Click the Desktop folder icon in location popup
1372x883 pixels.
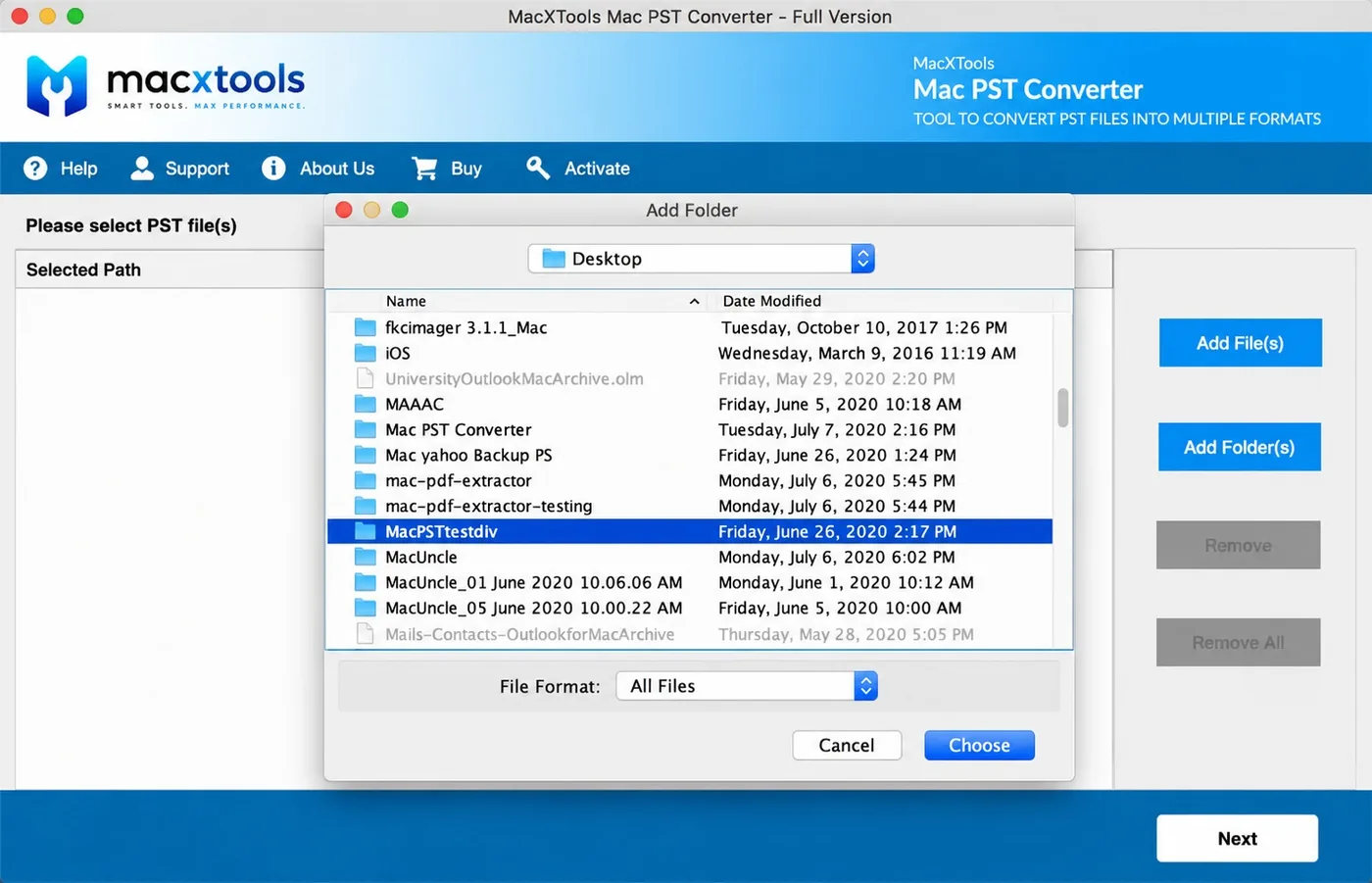coord(554,259)
